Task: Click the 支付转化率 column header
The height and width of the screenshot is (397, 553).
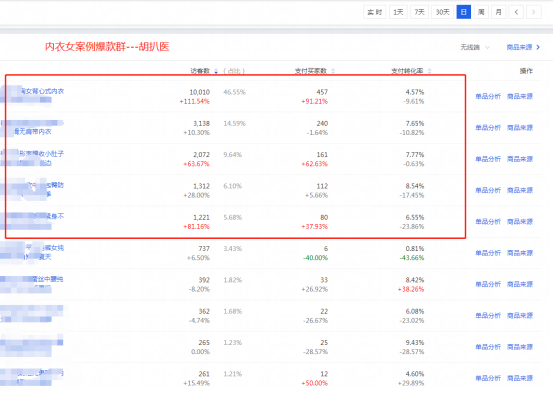Action: (x=407, y=71)
